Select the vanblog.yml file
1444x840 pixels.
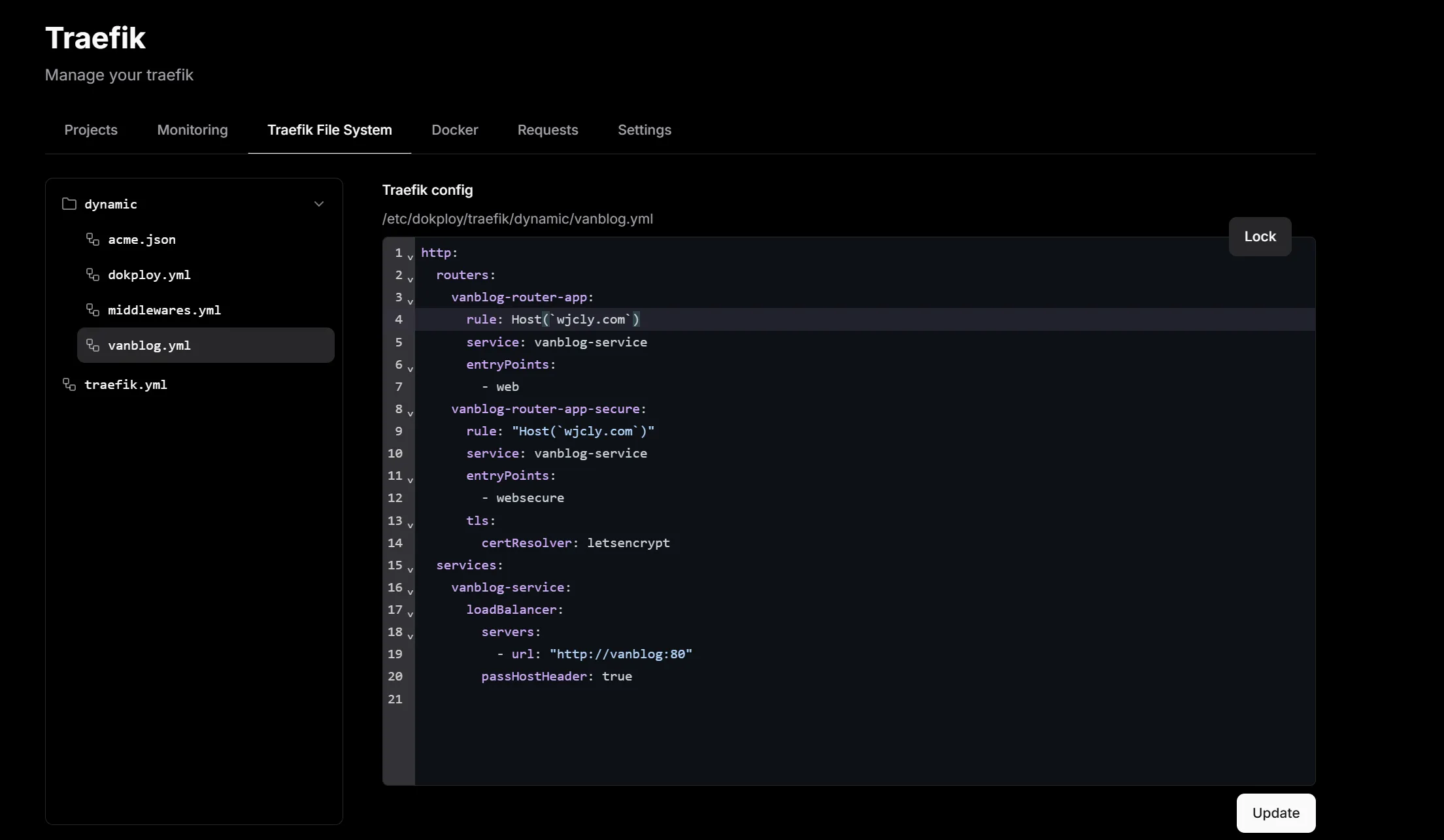pyautogui.click(x=206, y=345)
